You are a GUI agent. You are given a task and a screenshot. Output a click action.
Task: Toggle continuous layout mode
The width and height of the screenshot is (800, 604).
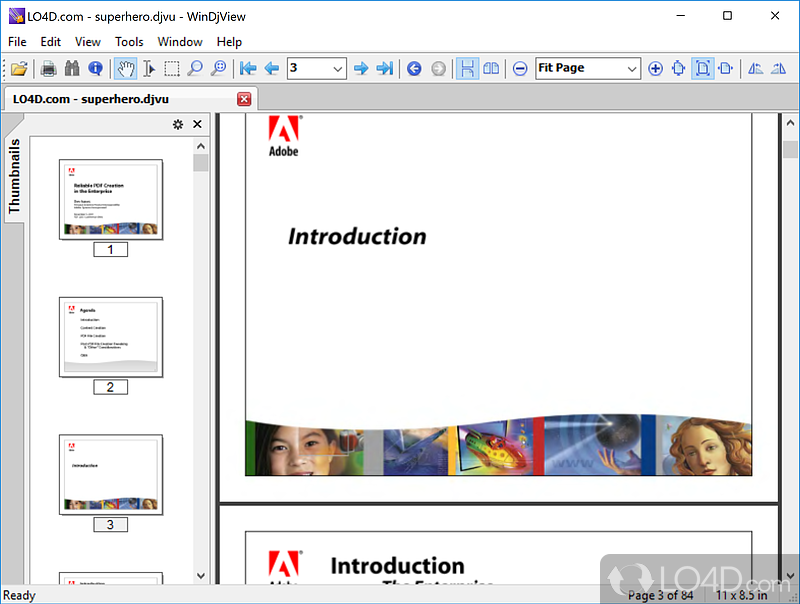click(x=467, y=68)
